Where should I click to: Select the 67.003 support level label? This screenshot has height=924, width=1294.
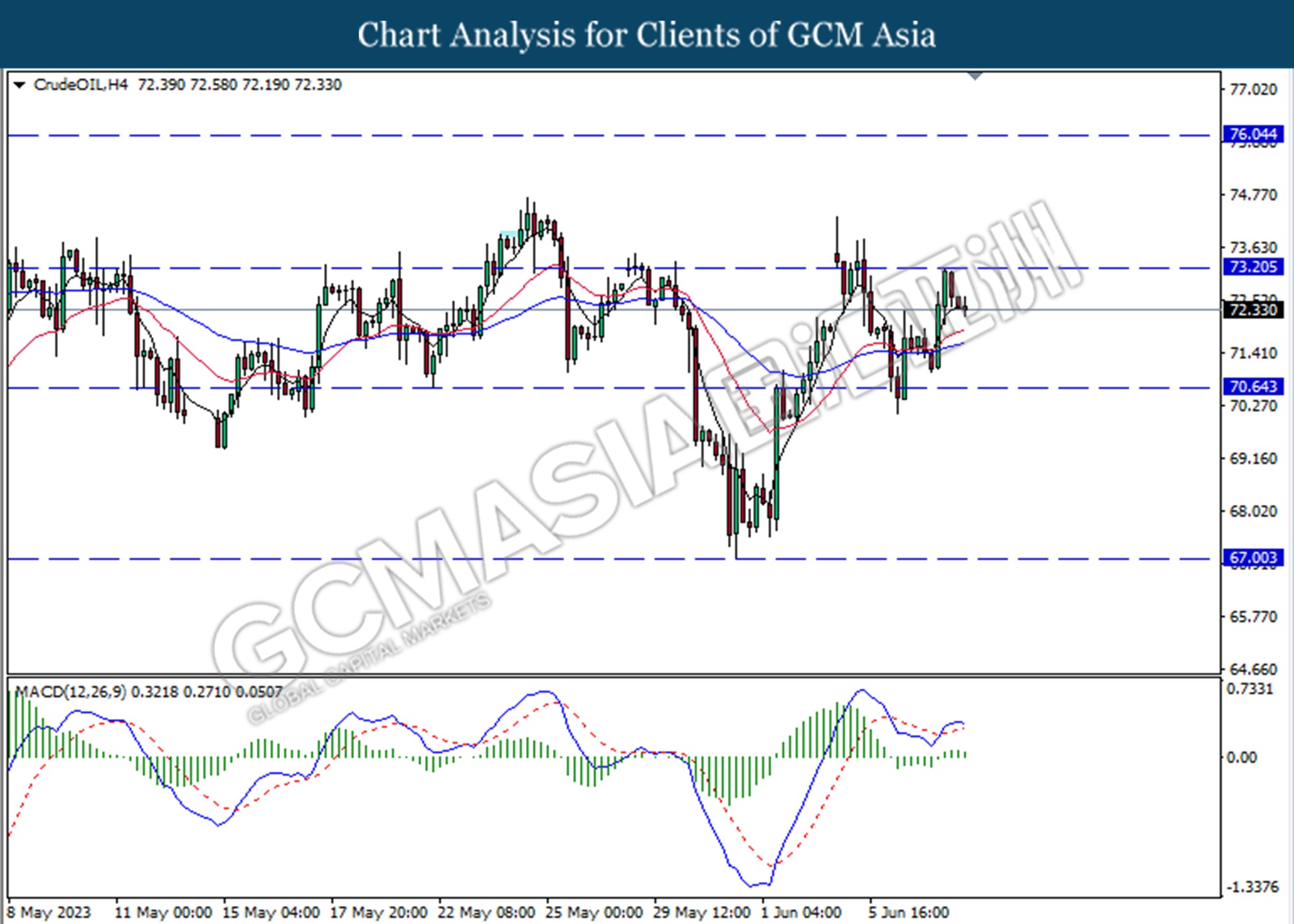1253,558
